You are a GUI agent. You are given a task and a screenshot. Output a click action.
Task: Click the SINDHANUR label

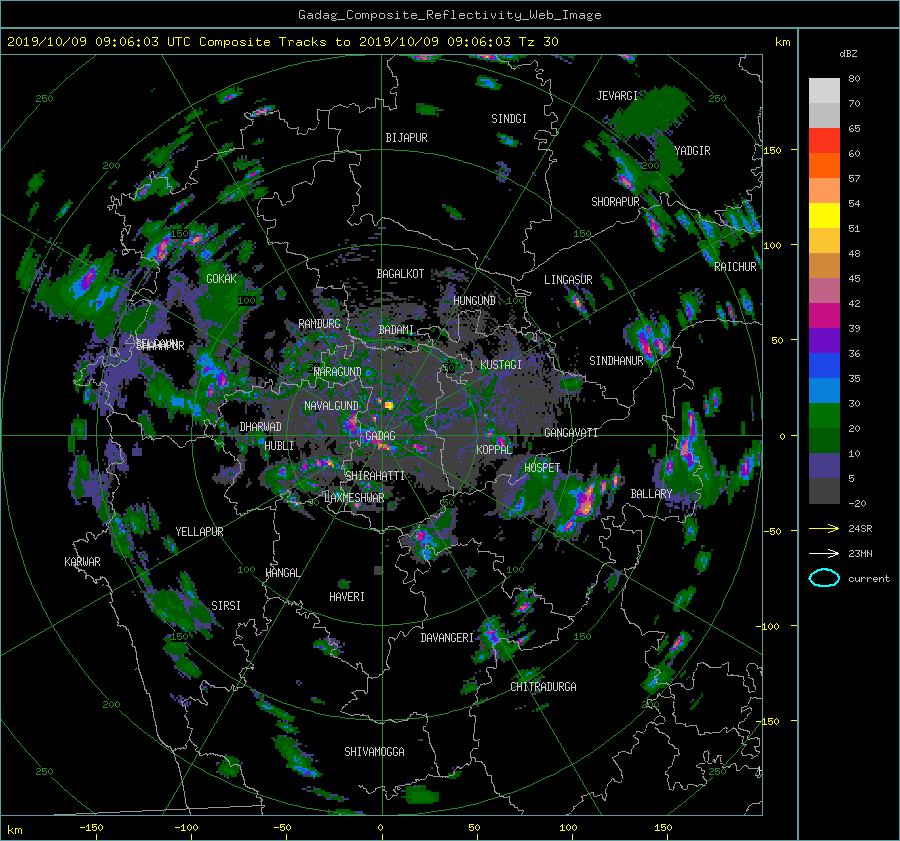pos(616,361)
